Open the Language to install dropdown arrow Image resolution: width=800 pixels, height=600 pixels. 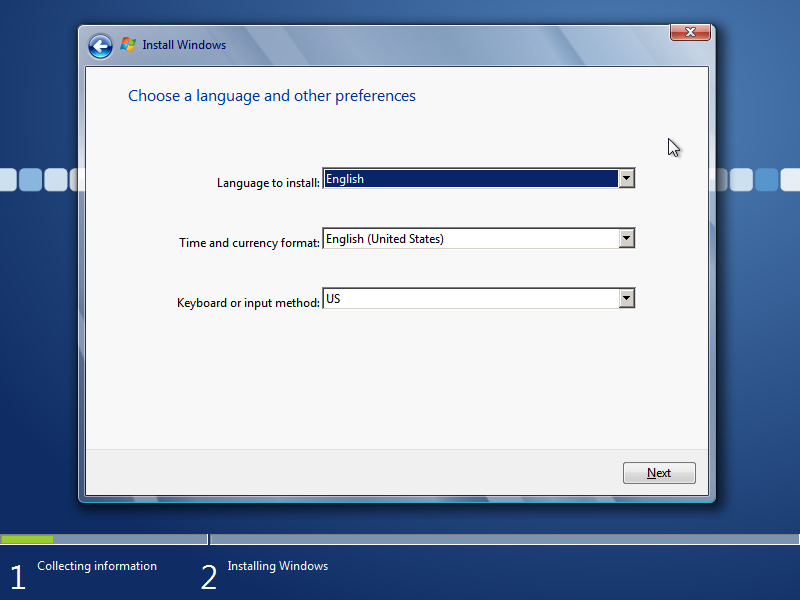point(627,179)
